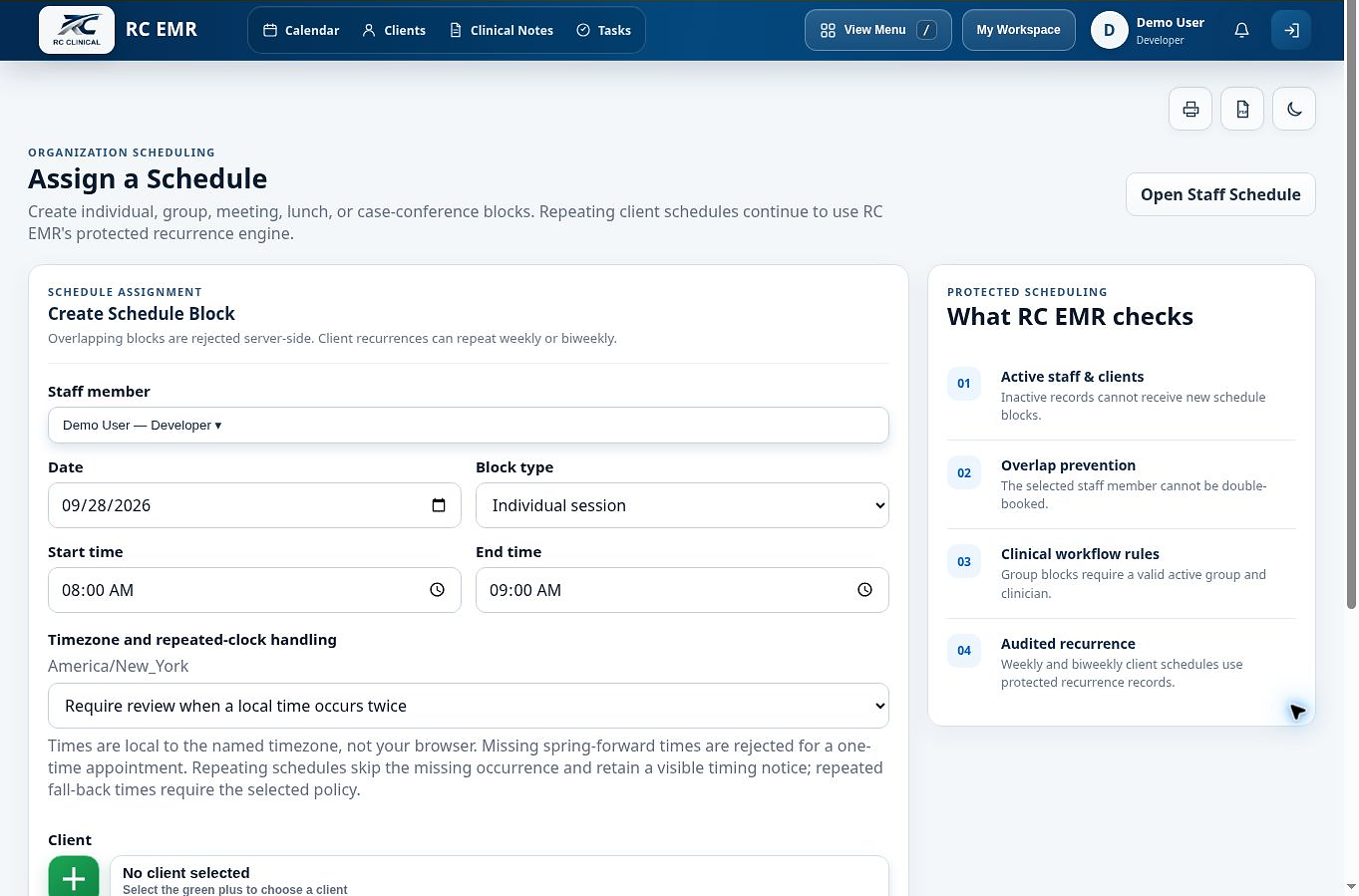Viewport: 1359px width, 896px height.
Task: Open the Block type dropdown
Action: pyautogui.click(x=682, y=505)
